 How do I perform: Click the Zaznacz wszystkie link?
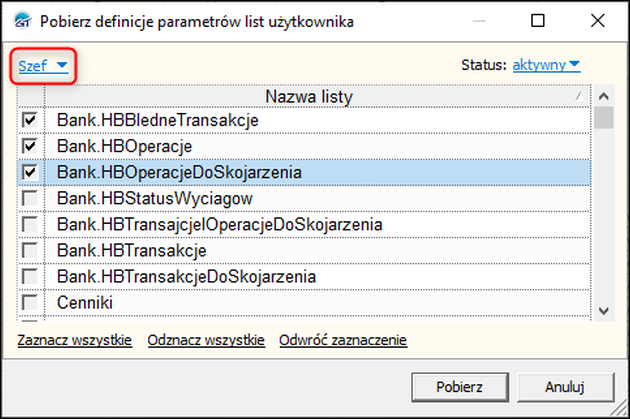[75, 340]
